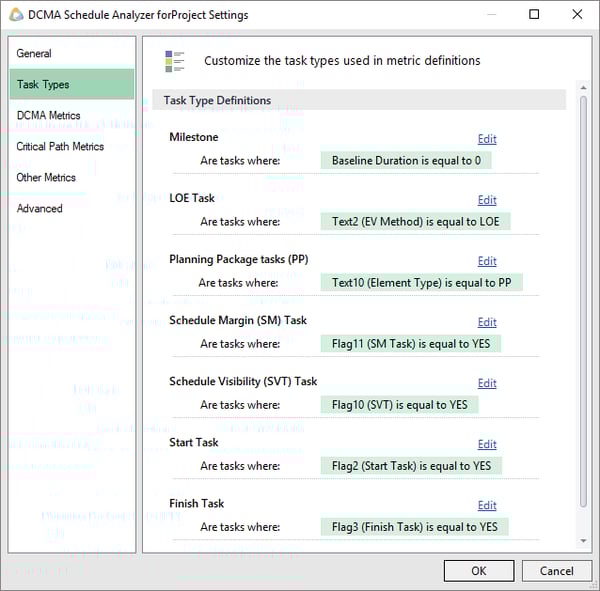This screenshot has width=600, height=591.
Task: Click the task types list icon in header
Action: [175, 61]
